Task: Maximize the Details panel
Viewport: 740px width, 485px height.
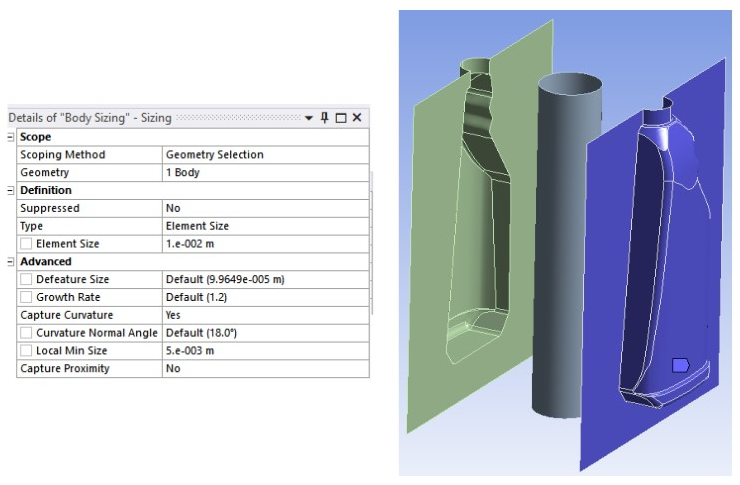Action: (x=340, y=118)
